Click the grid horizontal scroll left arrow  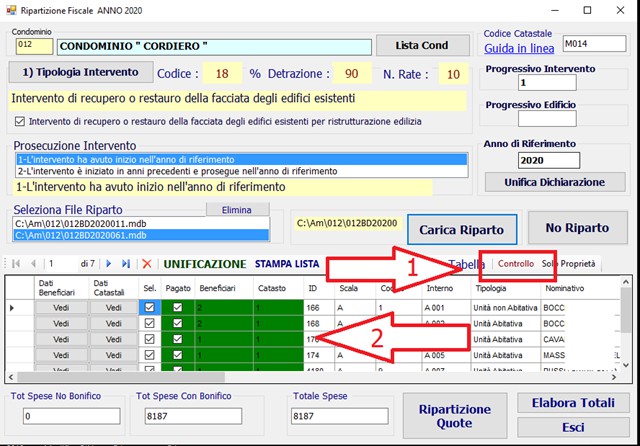point(11,377)
